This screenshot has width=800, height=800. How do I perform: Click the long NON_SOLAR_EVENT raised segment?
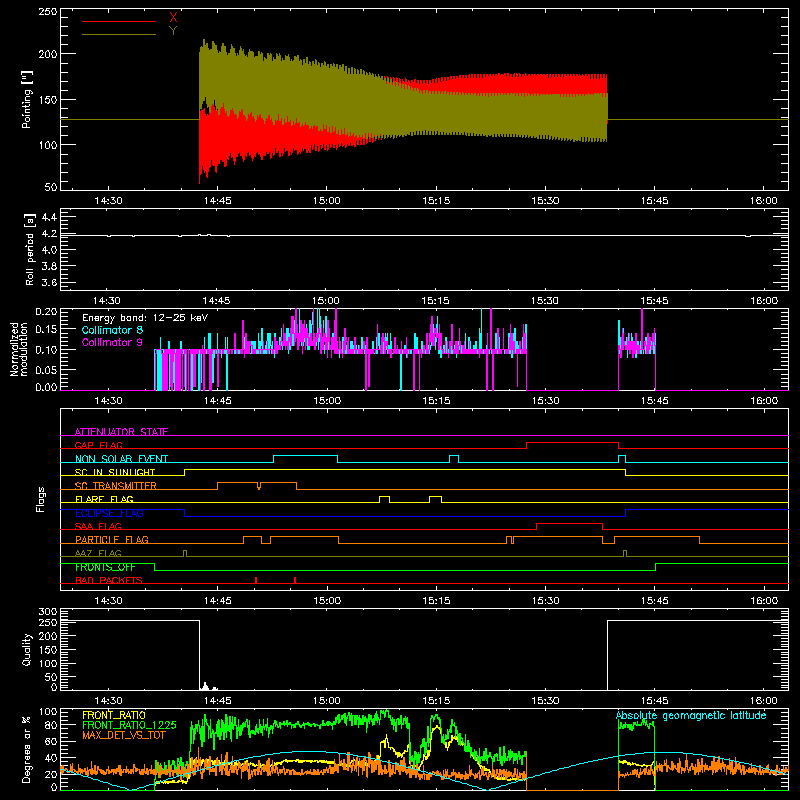[x=306, y=455]
